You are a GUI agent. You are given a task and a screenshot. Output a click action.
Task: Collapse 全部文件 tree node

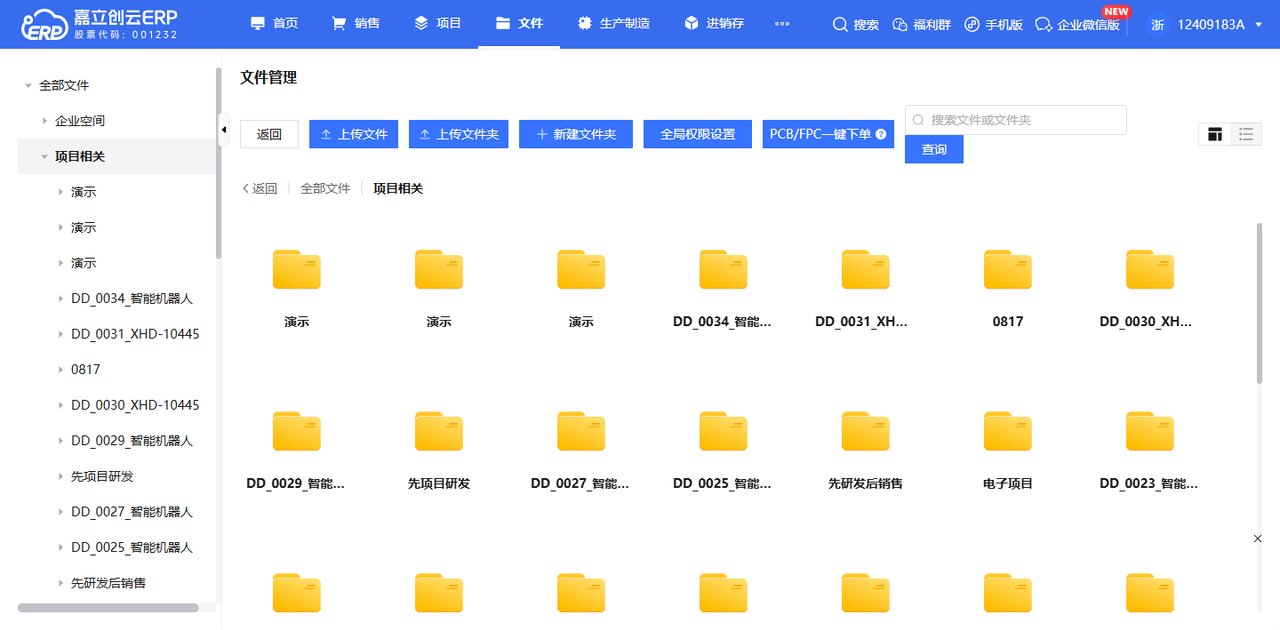(x=28, y=86)
